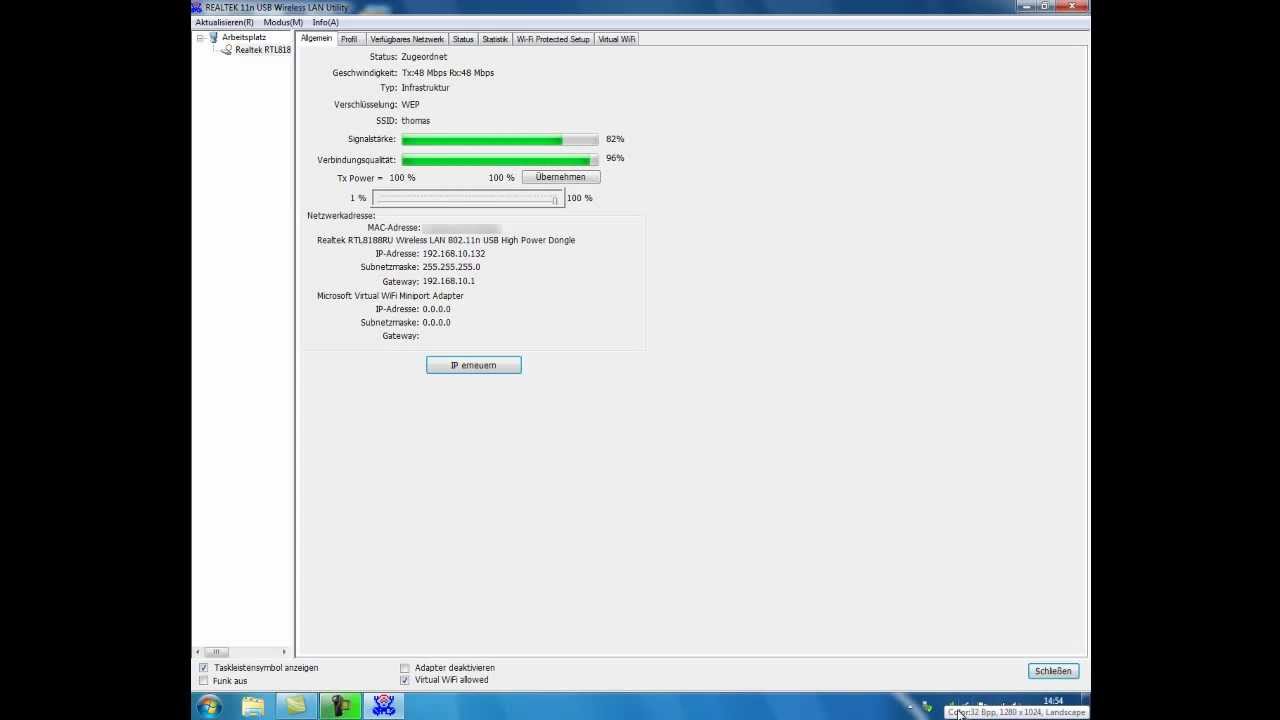Enable the Funk aus checkbox

204,681
